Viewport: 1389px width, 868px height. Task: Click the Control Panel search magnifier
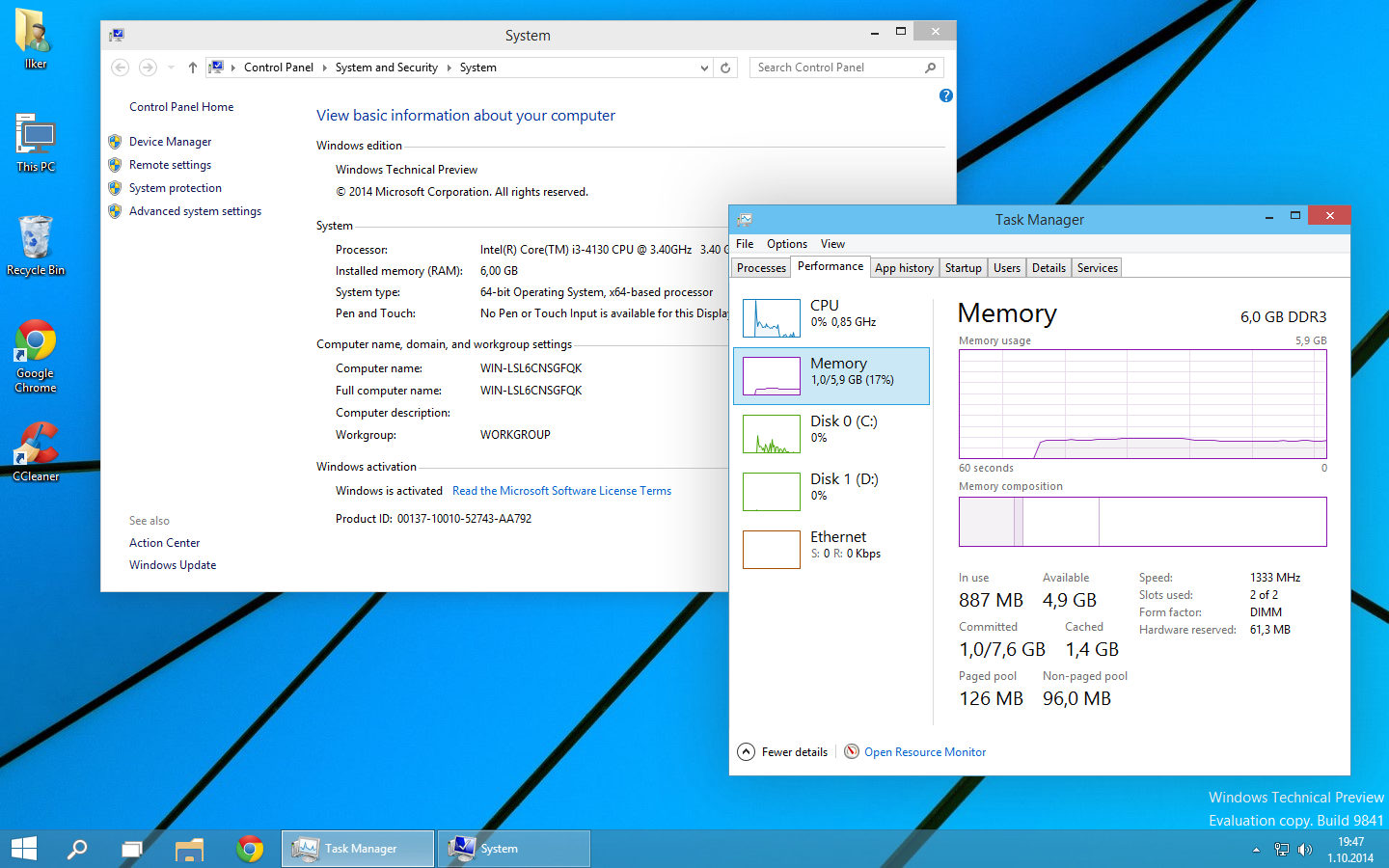[931, 68]
